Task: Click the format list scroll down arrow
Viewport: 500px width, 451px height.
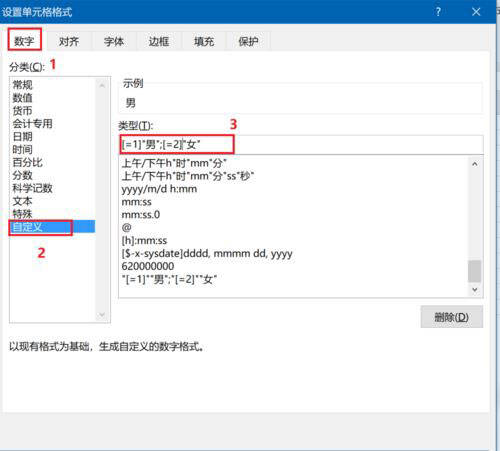Action: pos(475,290)
